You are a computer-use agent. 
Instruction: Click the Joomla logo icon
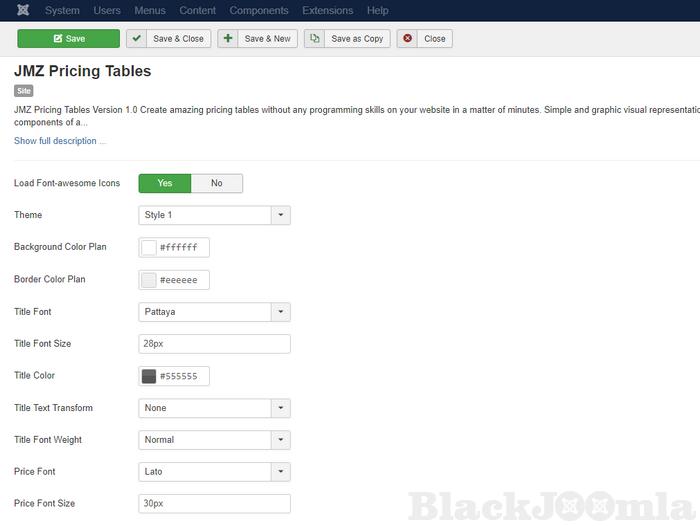23,11
